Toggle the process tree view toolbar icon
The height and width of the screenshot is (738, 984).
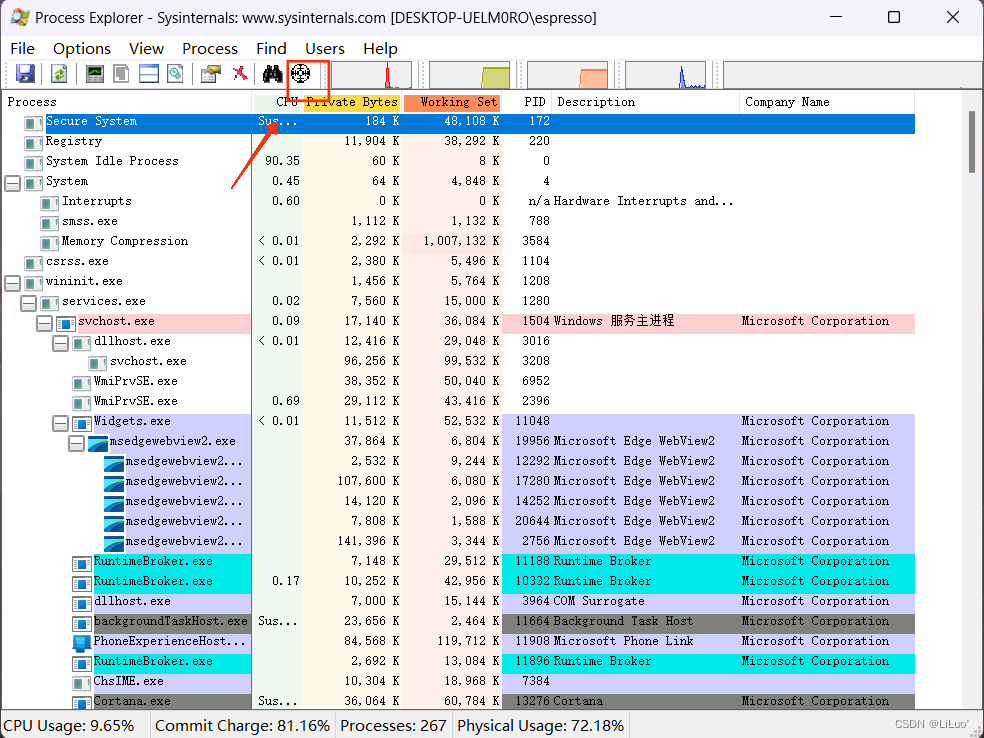click(121, 74)
